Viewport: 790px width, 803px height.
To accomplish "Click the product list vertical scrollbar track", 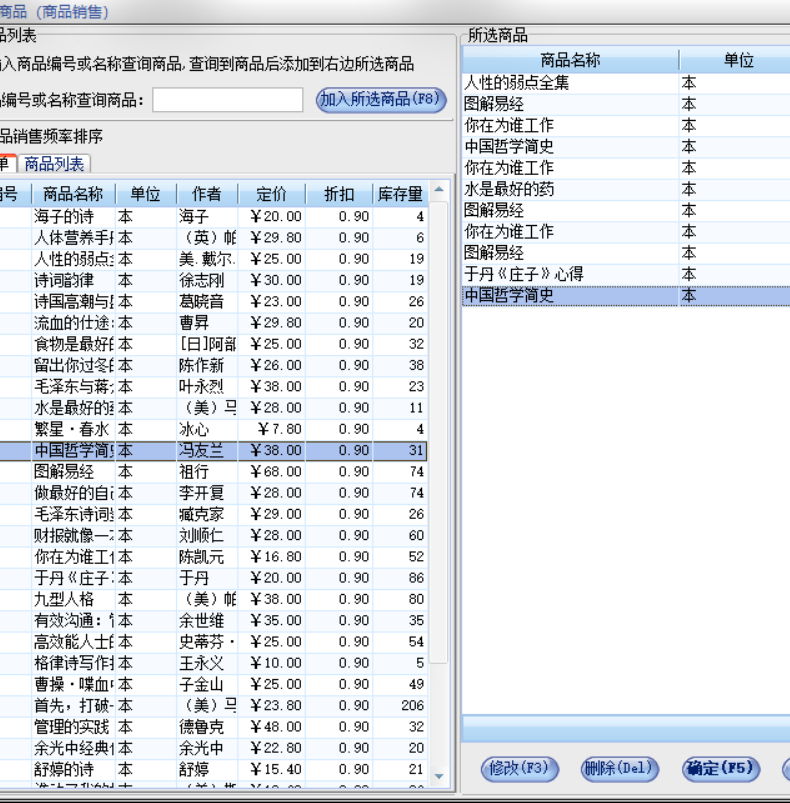I will coord(438,481).
